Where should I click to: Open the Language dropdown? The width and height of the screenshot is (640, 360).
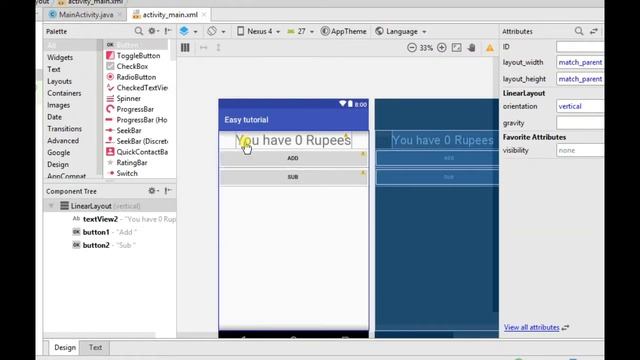401,31
